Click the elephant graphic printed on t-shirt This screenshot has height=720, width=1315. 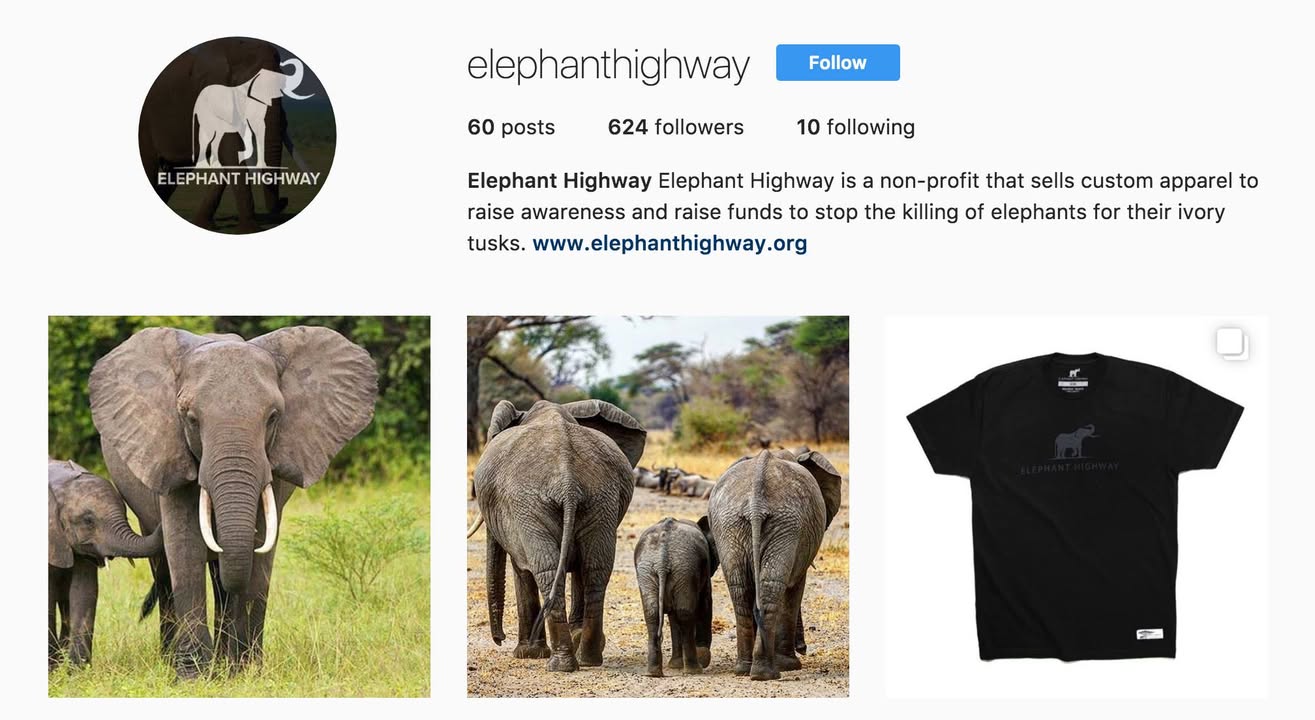(1073, 441)
